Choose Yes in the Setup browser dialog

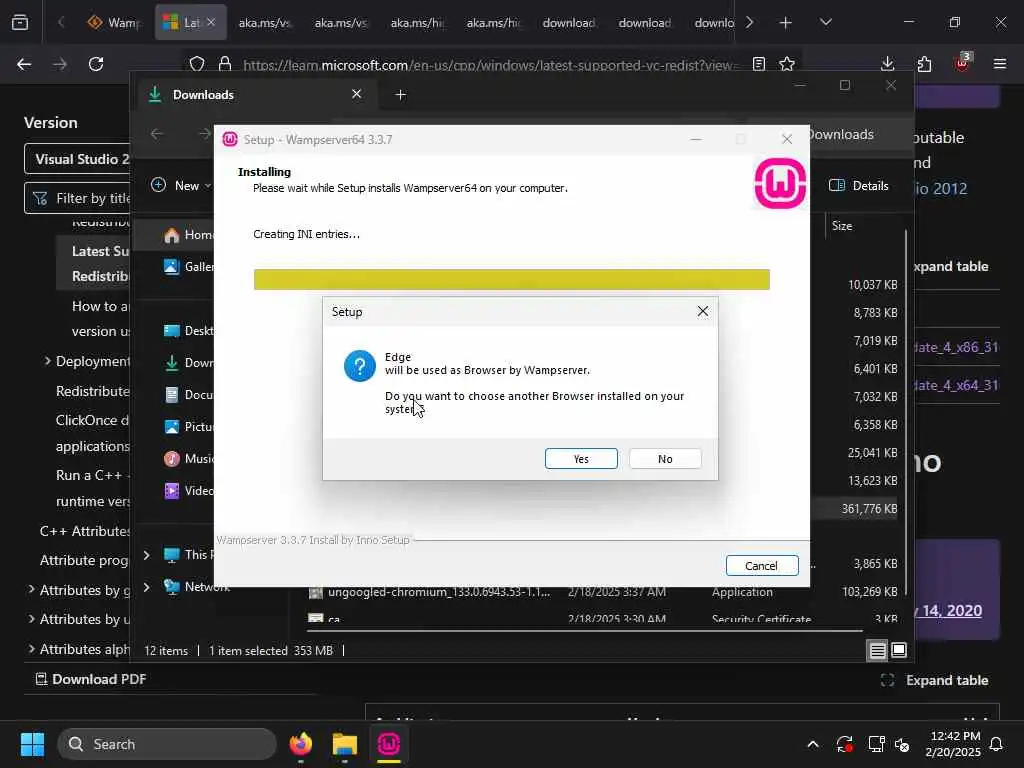point(581,458)
